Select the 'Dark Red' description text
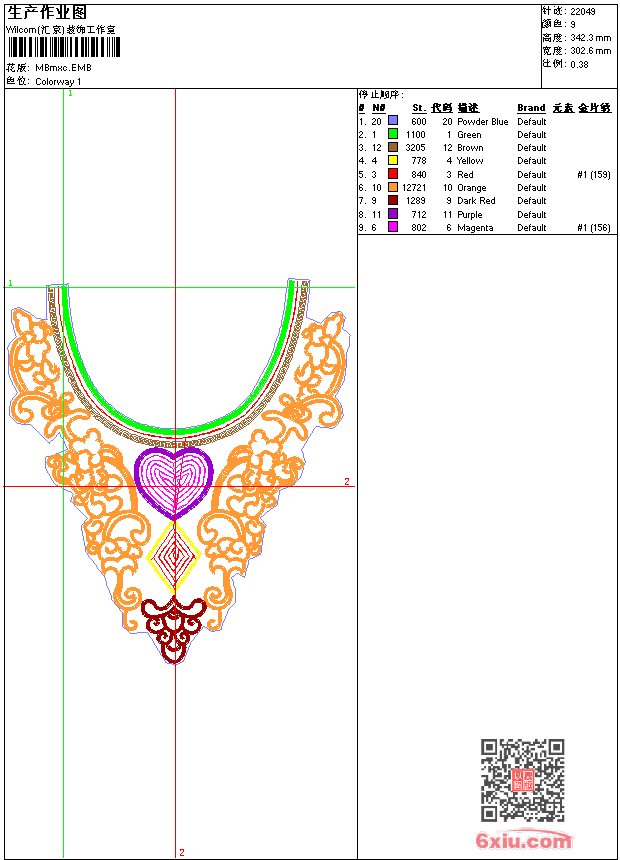620x860 pixels. 476,201
